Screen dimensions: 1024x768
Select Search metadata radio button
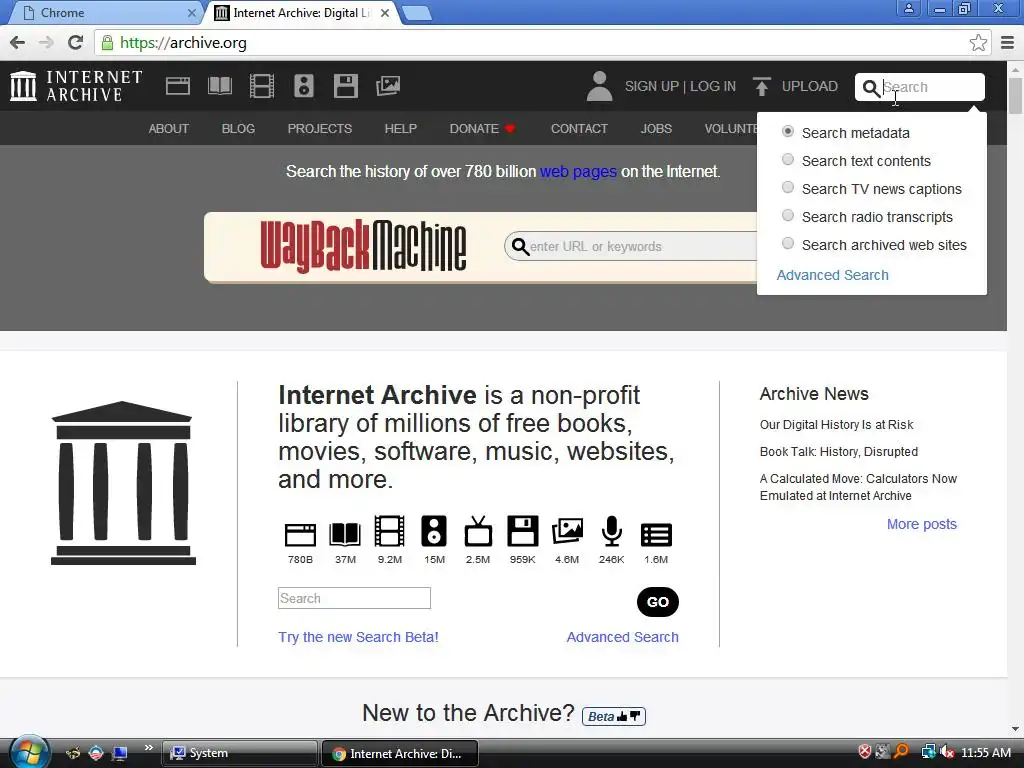pos(788,132)
